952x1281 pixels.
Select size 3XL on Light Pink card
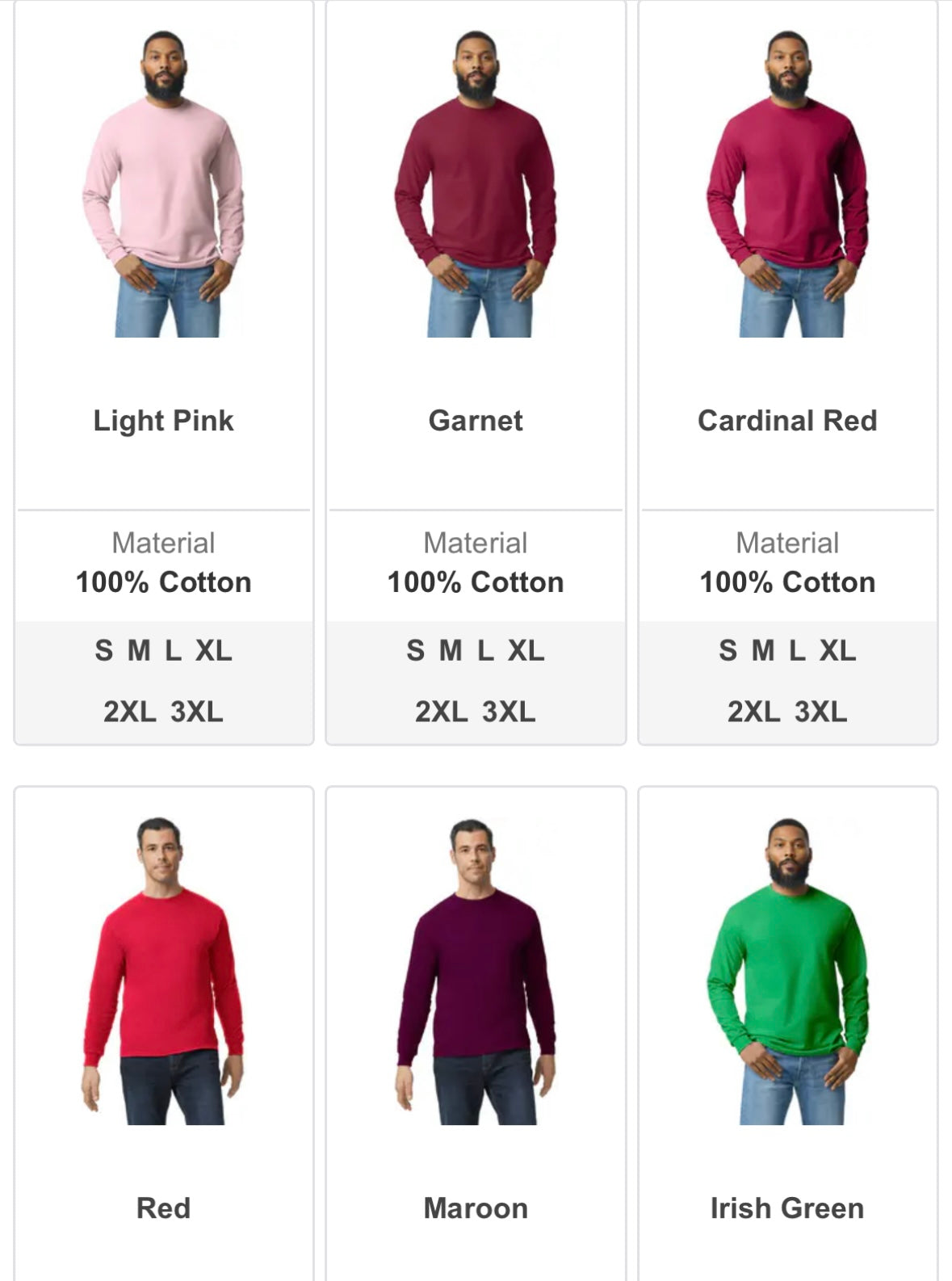[196, 712]
